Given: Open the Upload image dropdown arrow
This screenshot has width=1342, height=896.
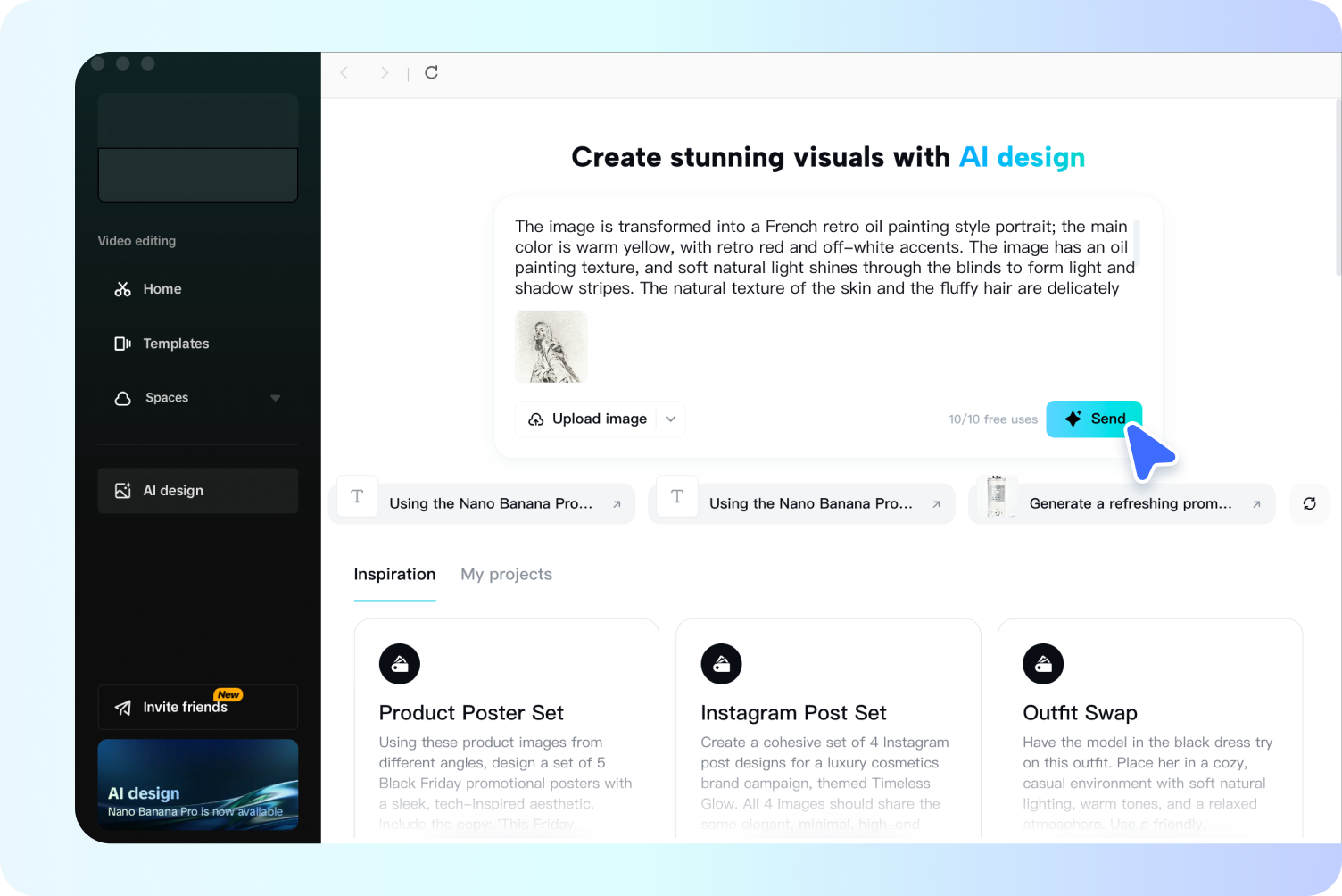Looking at the screenshot, I should [x=670, y=419].
